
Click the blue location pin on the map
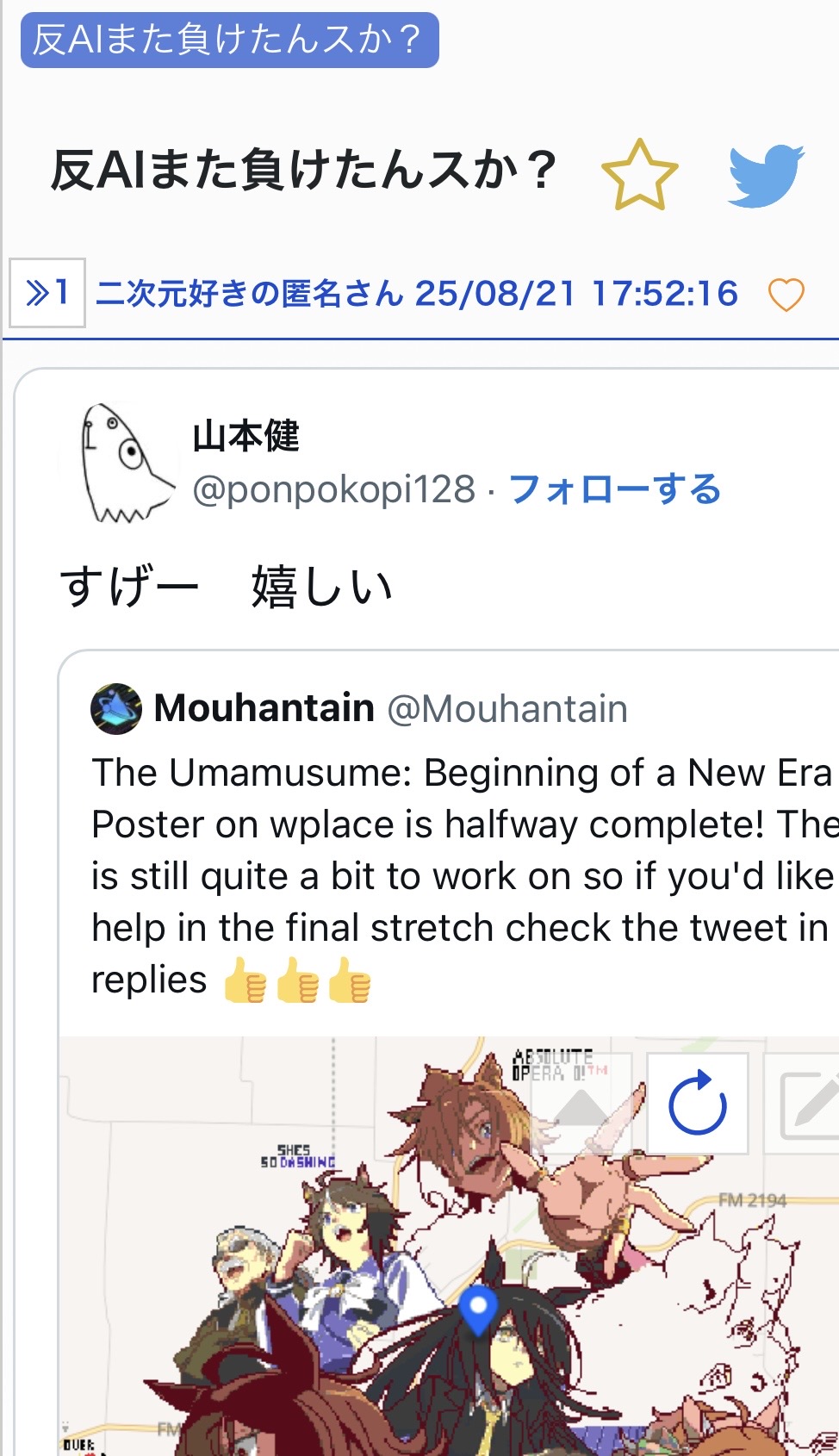tap(477, 1310)
